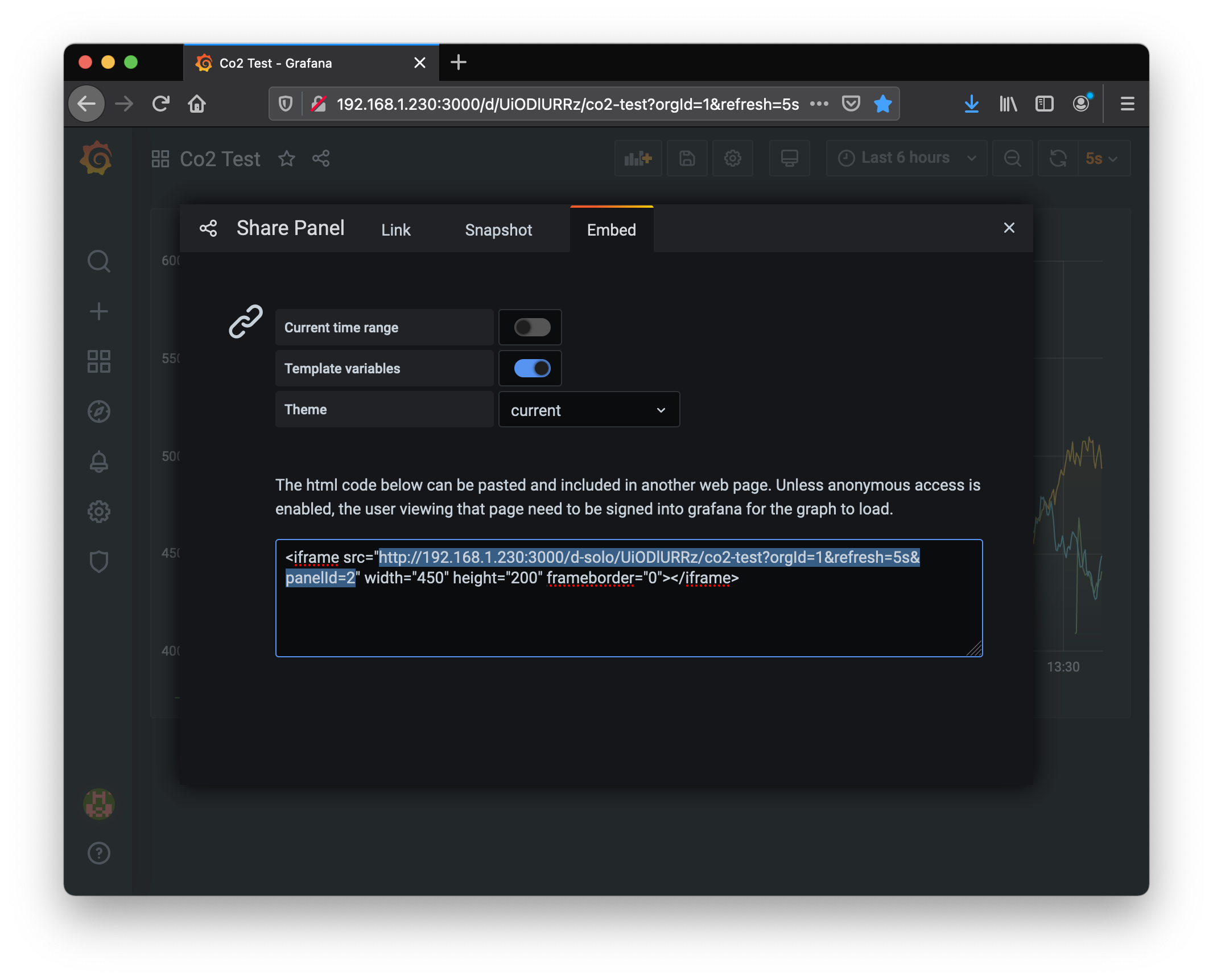
Task: Click the Firefox account icon
Action: tap(1081, 103)
